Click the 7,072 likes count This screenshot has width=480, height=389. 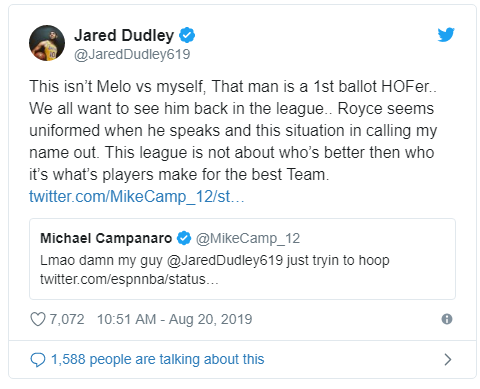[67, 319]
